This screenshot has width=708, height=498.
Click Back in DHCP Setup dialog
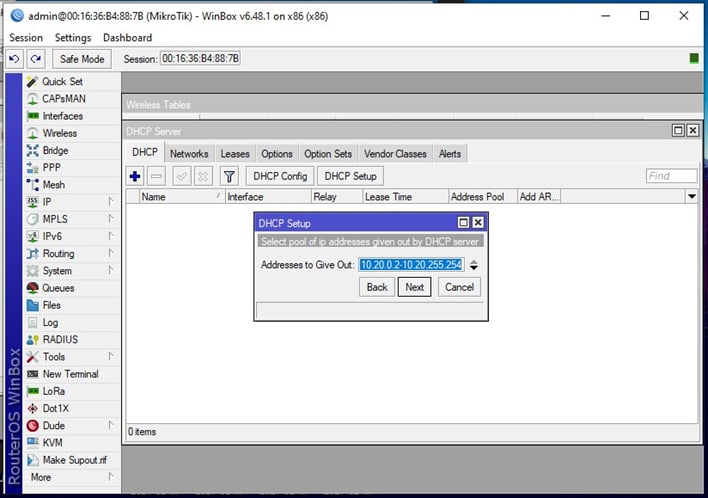377,287
